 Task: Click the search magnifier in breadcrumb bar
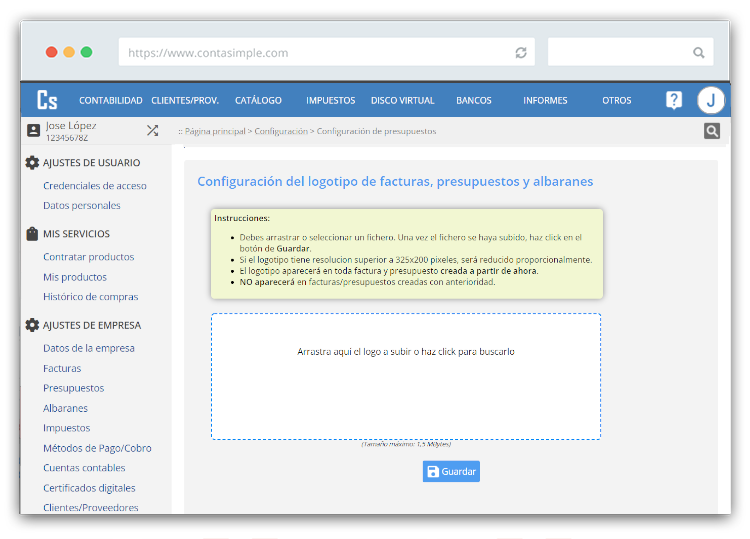pos(711,131)
